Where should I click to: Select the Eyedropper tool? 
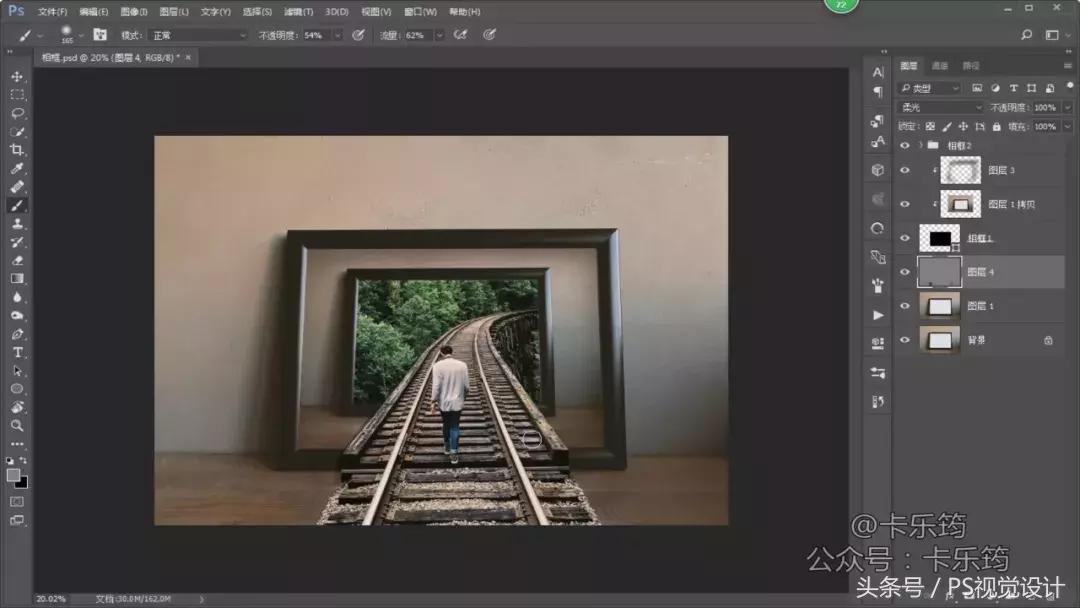click(x=17, y=168)
